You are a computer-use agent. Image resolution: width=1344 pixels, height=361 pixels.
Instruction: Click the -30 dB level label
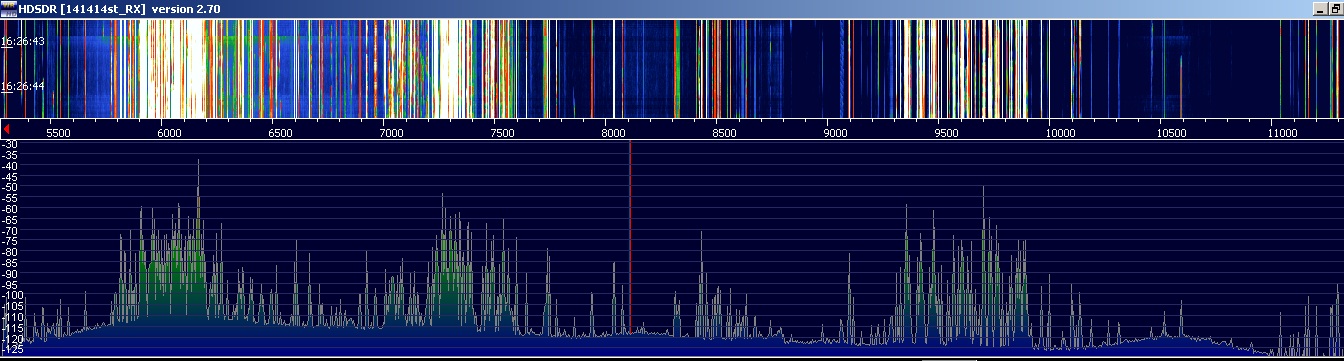coord(10,145)
